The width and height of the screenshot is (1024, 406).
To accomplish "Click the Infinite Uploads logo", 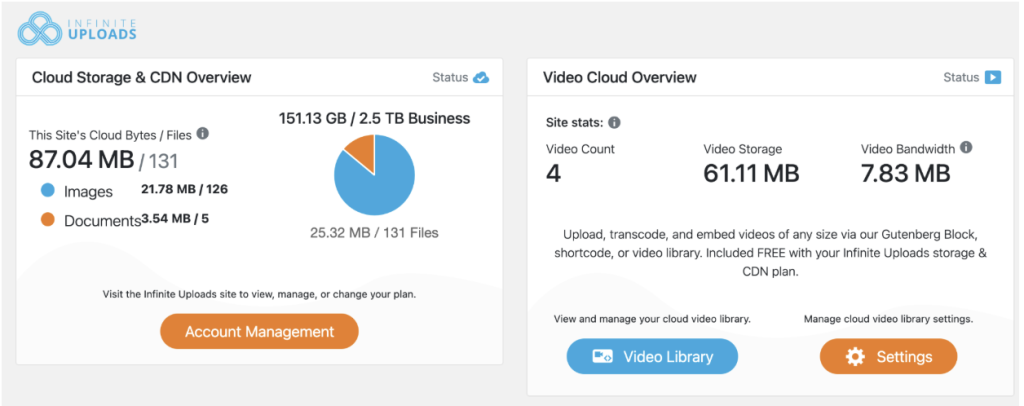I will tap(77, 29).
